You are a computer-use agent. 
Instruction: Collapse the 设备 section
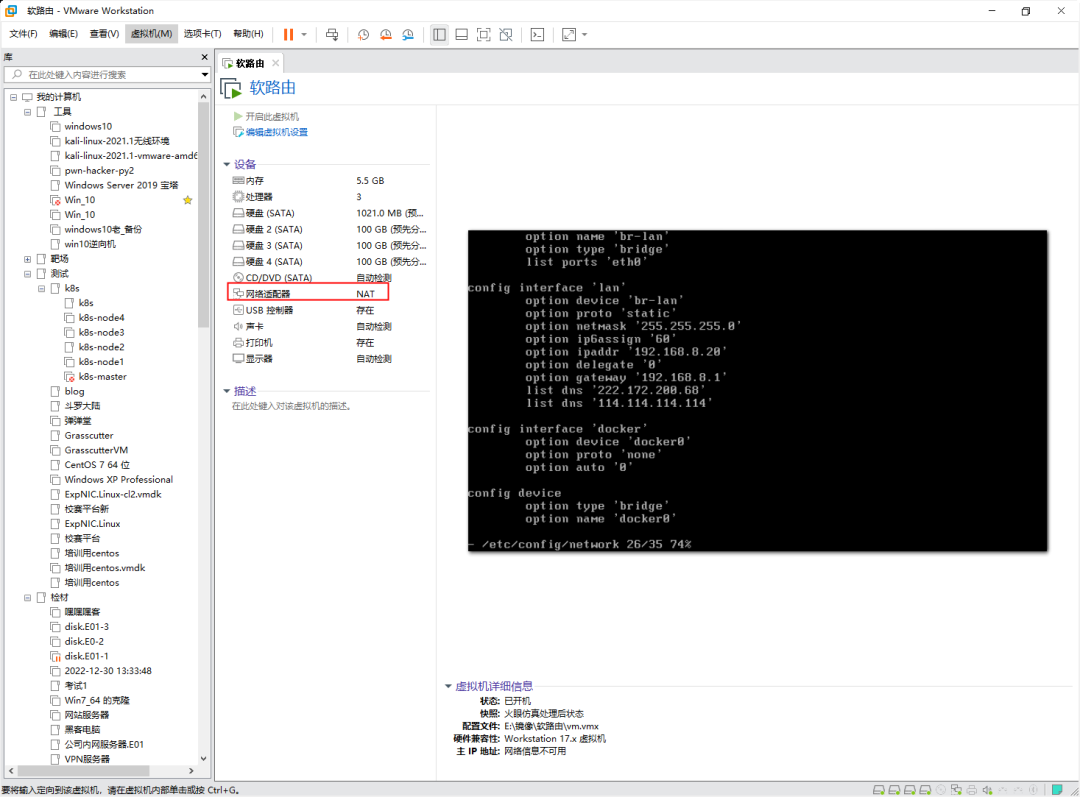pos(227,165)
